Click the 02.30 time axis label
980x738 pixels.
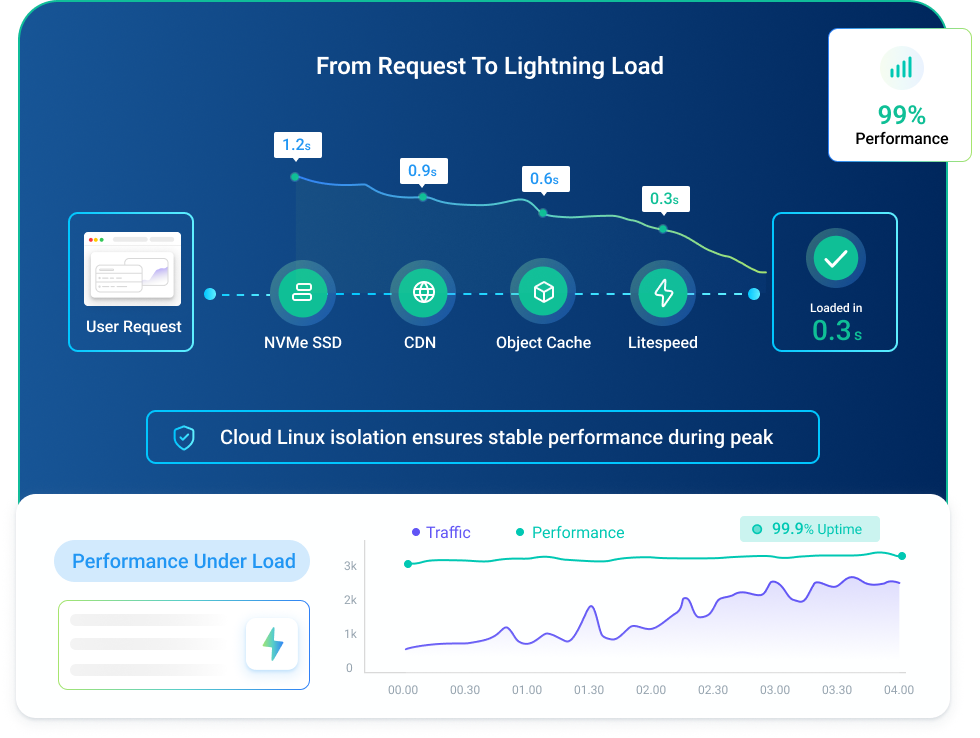[712, 690]
